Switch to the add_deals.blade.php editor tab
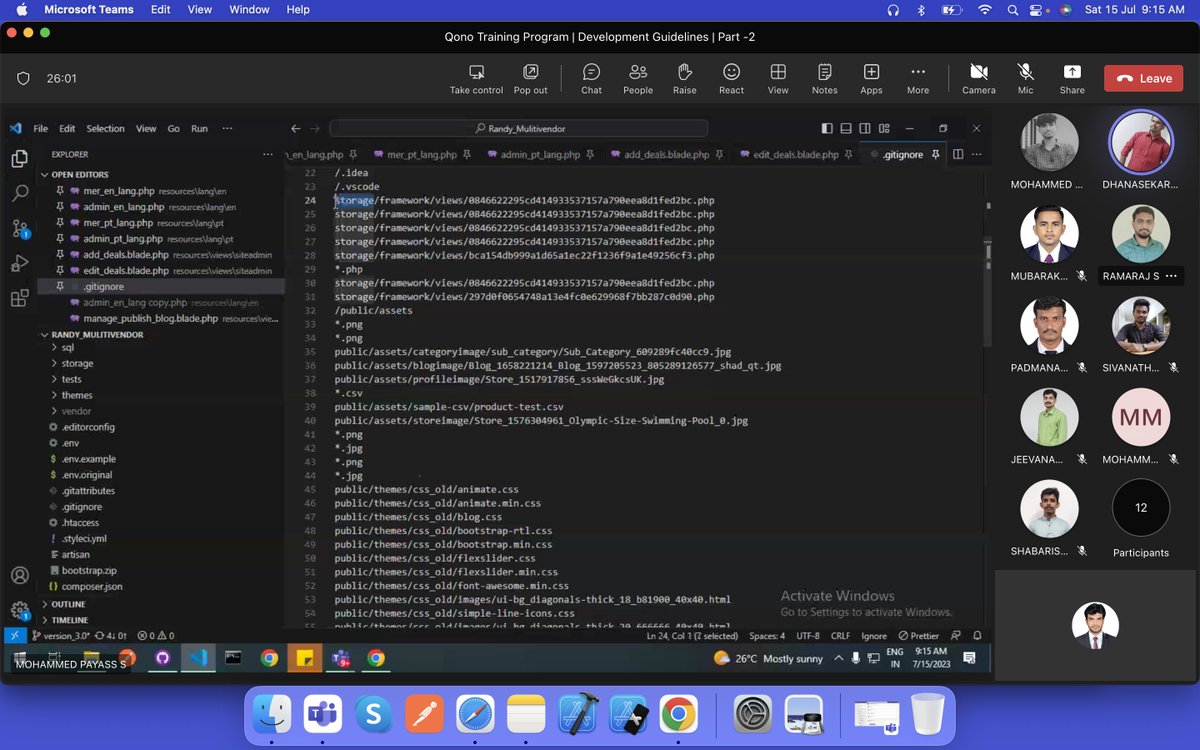Viewport: 1200px width, 750px height. (x=666, y=155)
